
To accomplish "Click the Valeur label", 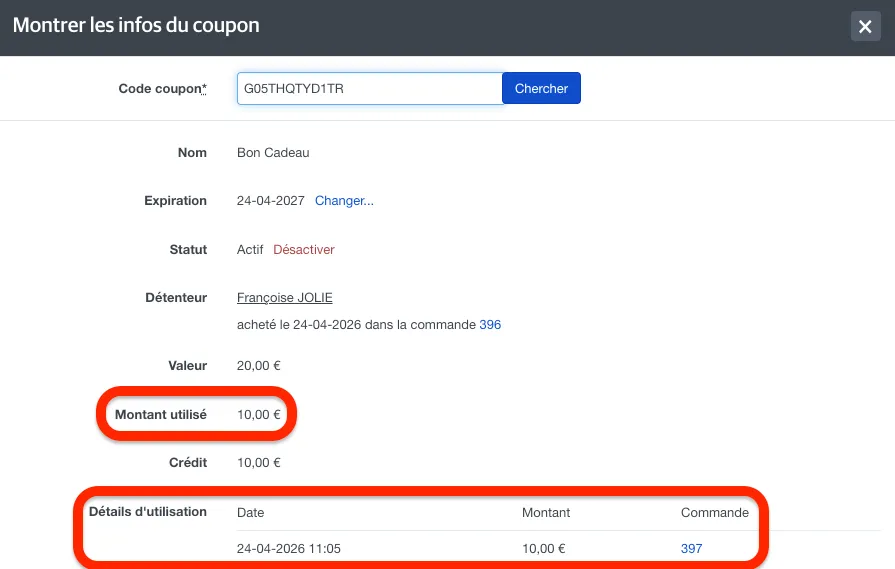I will 187,365.
